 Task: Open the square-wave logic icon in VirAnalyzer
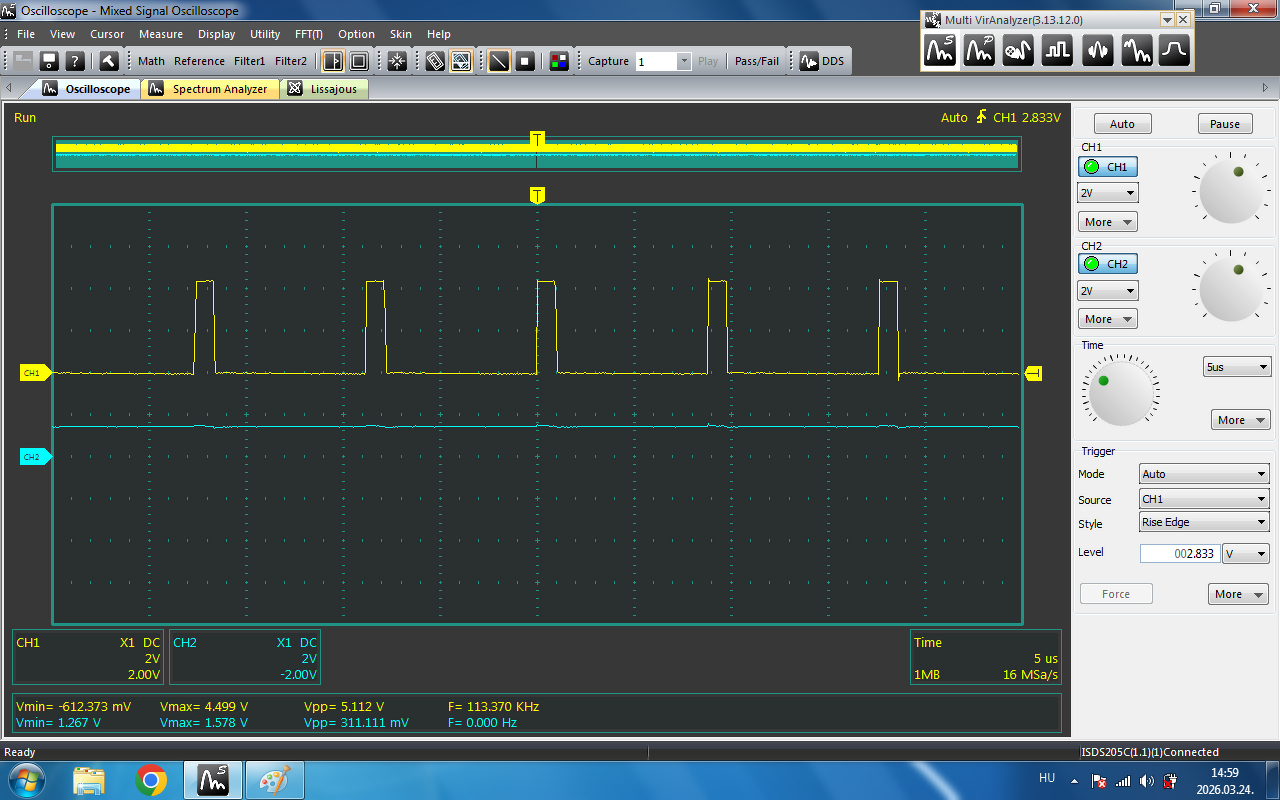coord(1057,49)
